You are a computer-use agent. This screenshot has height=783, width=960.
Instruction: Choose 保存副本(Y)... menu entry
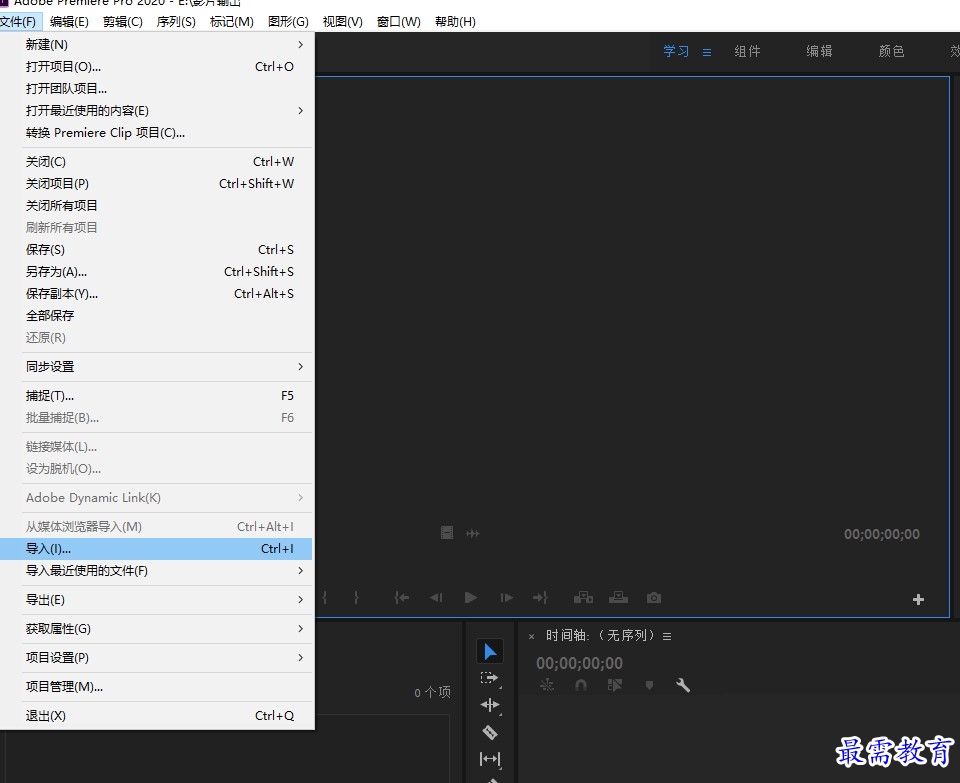(x=156, y=294)
